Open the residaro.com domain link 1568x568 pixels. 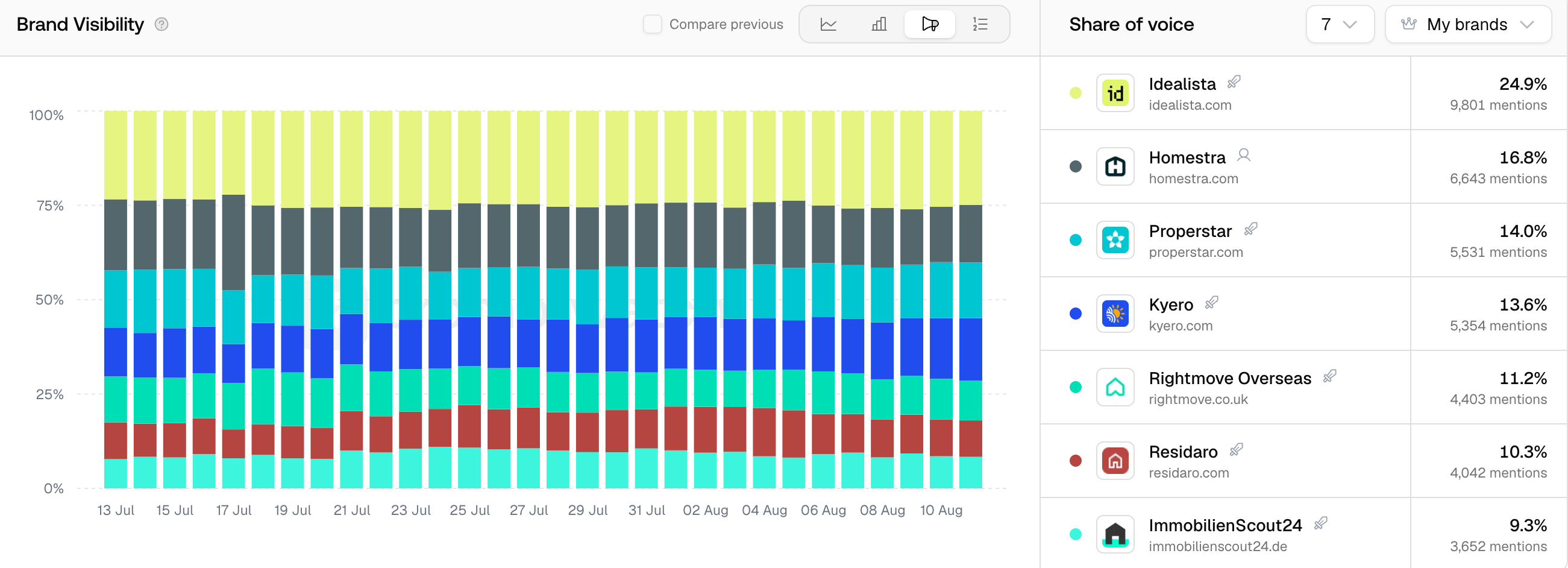tap(1189, 473)
